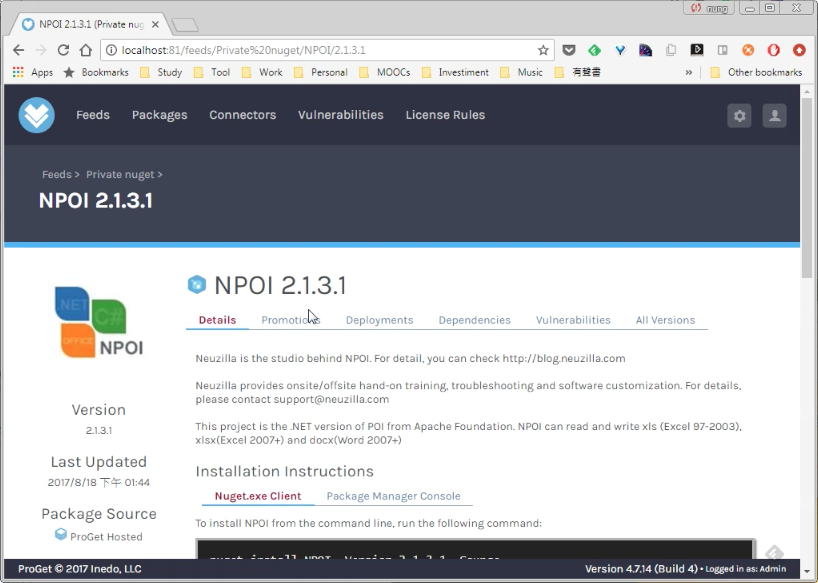This screenshot has width=818, height=583.
Task: Open the License Rules menu
Action: 446,115
